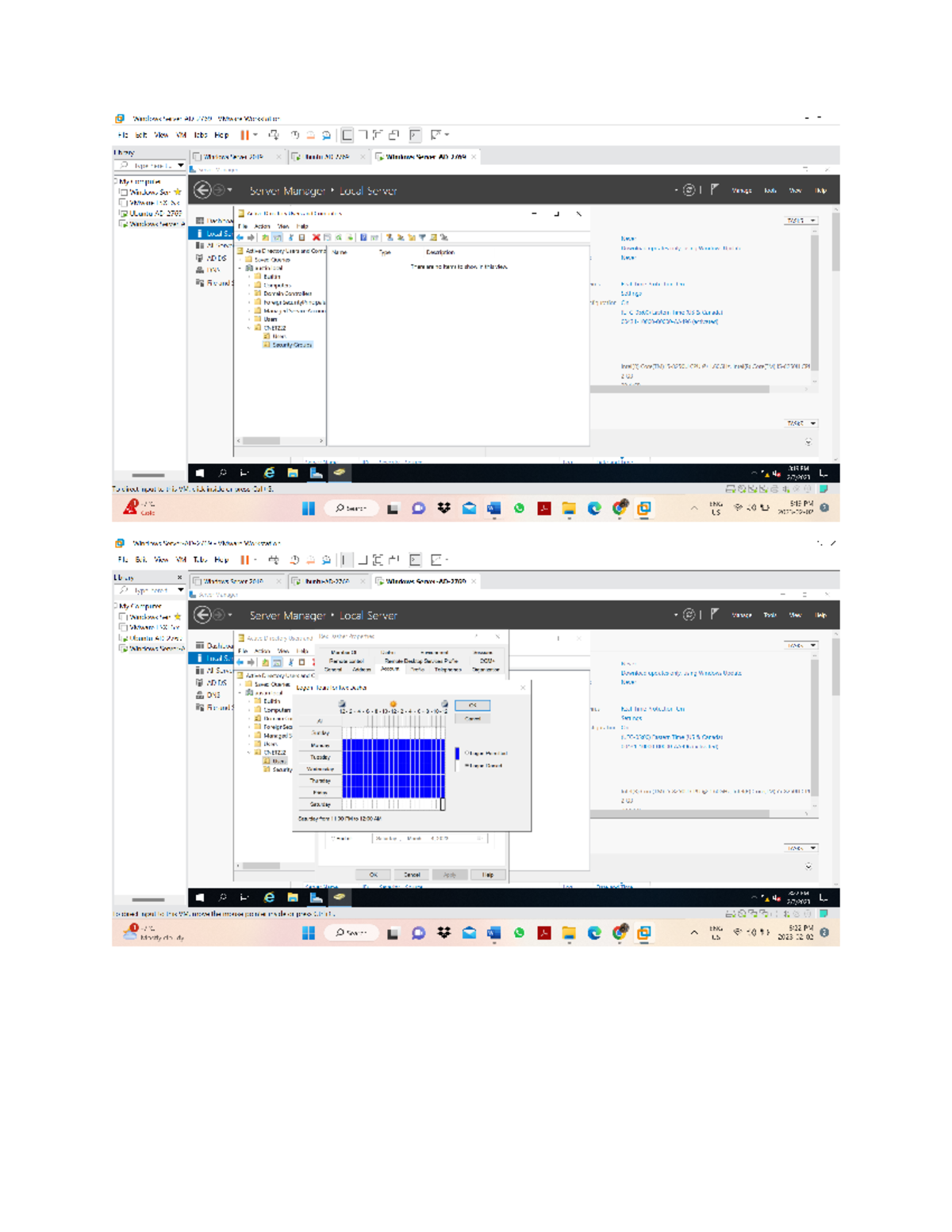The image size is (952, 1232).
Task: Click the VMware pause button in lower screenshot
Action: pyautogui.click(x=245, y=560)
